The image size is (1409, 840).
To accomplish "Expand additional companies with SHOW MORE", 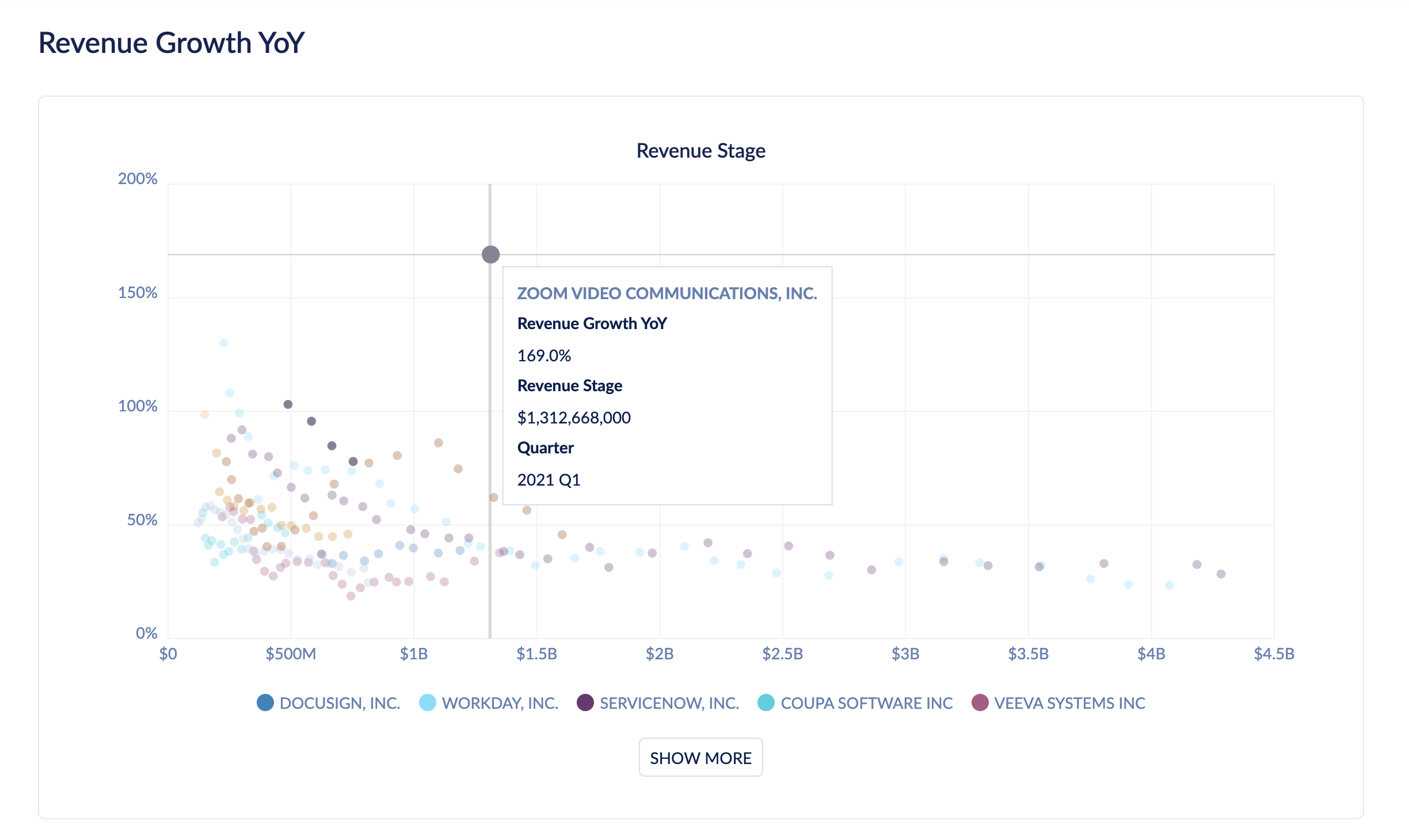I will pyautogui.click(x=700, y=758).
